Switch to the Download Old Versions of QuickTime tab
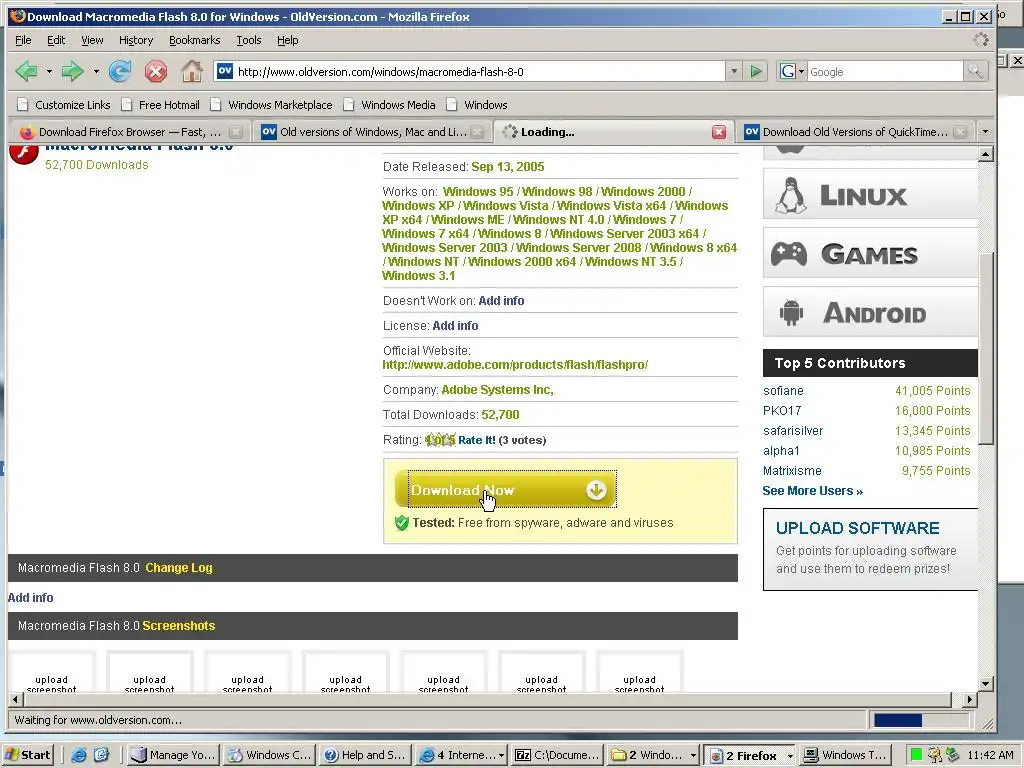This screenshot has width=1024, height=768. pyautogui.click(x=856, y=132)
